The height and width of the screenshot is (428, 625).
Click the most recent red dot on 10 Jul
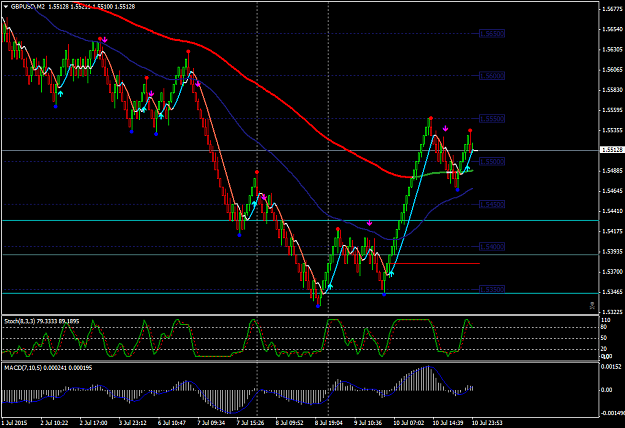(x=470, y=131)
